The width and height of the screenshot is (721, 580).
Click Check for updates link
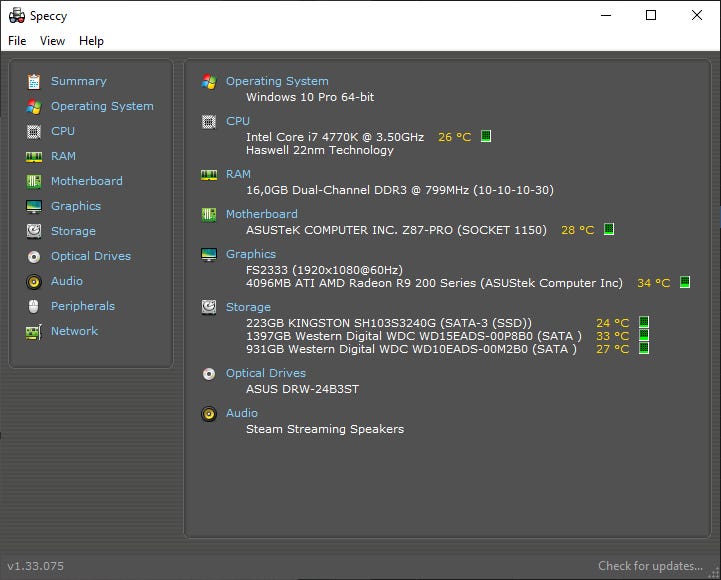point(650,566)
